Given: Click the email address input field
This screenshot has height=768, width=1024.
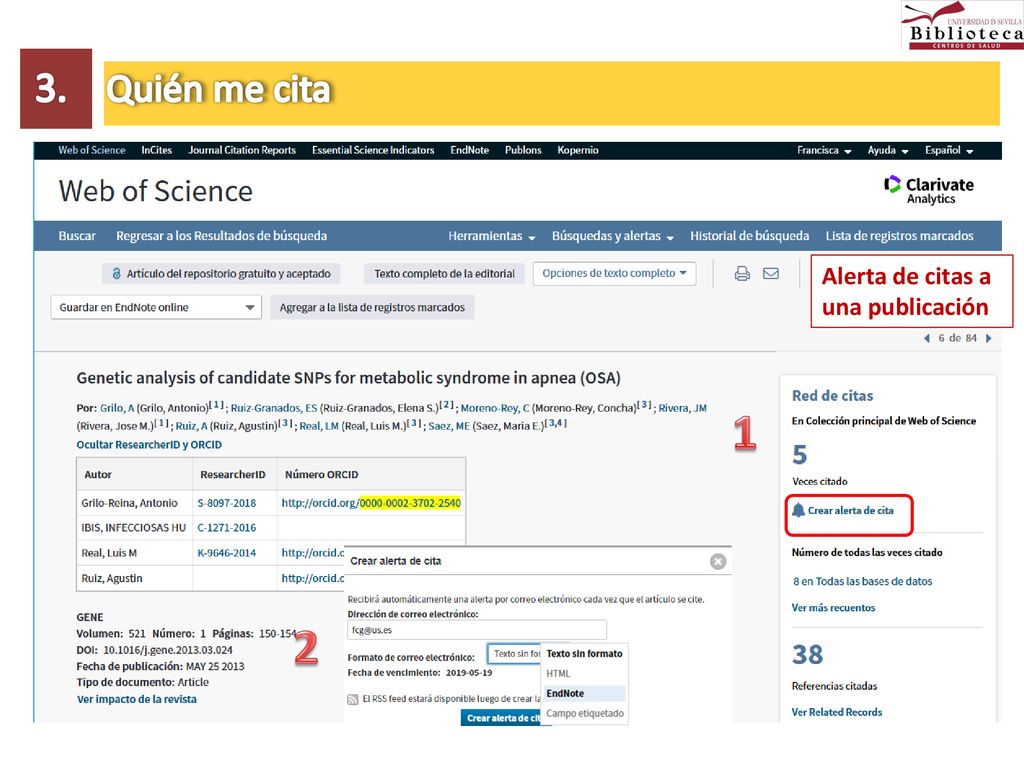Looking at the screenshot, I should (477, 630).
